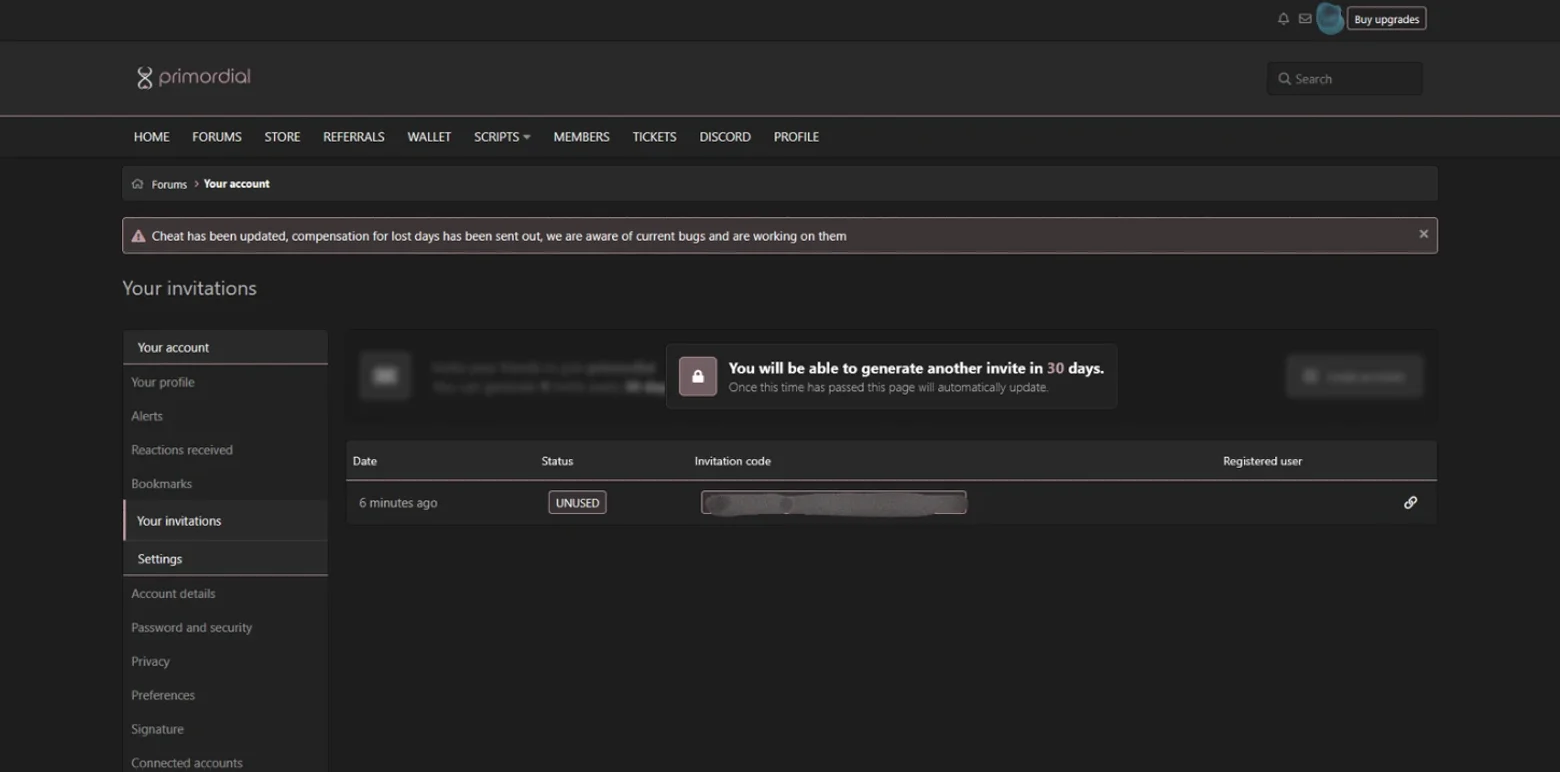The image size is (1560, 772).
Task: Open the PROFILE nav item
Action: pyautogui.click(x=796, y=137)
